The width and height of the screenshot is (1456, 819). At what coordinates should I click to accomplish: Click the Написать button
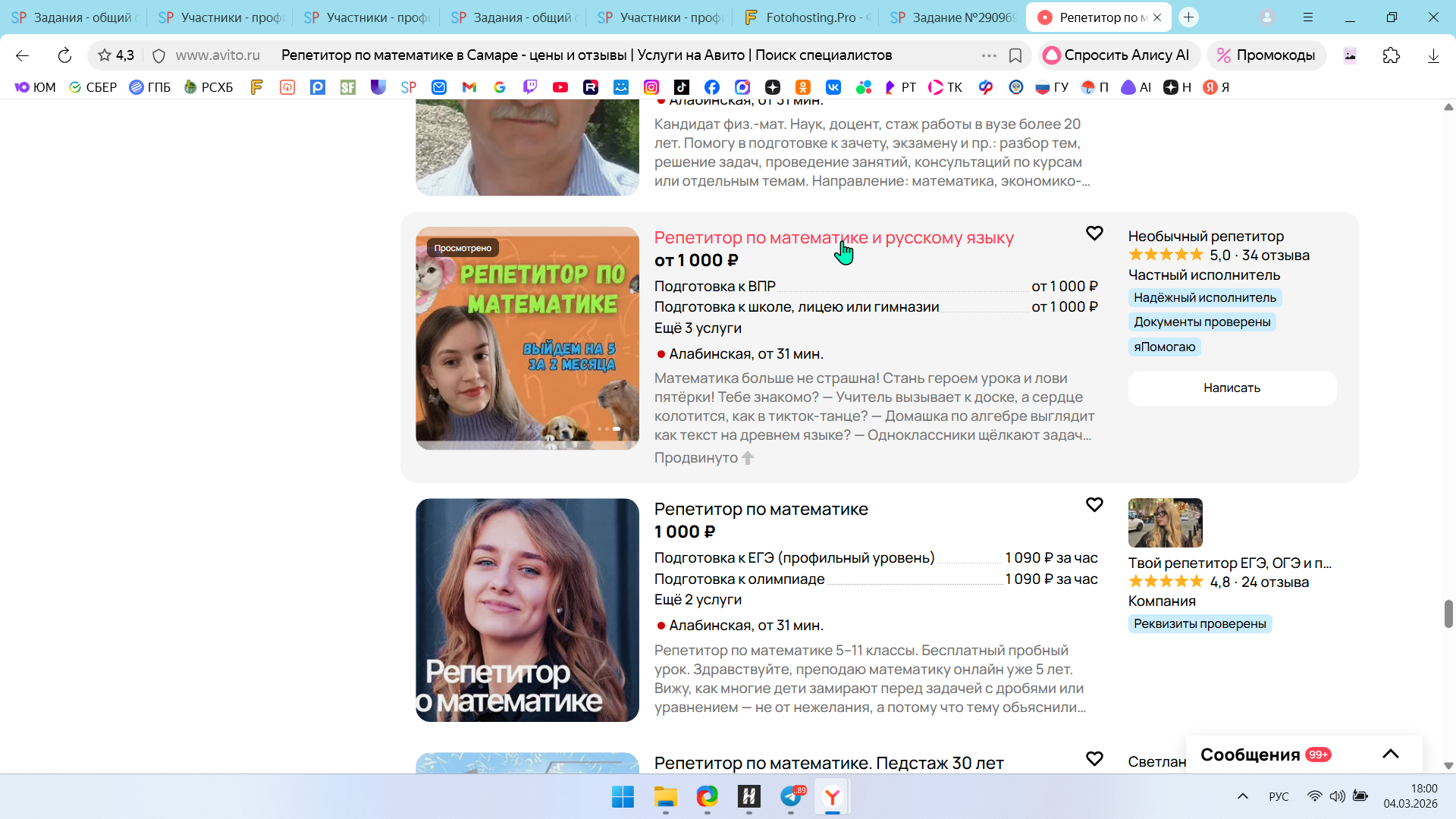point(1232,388)
